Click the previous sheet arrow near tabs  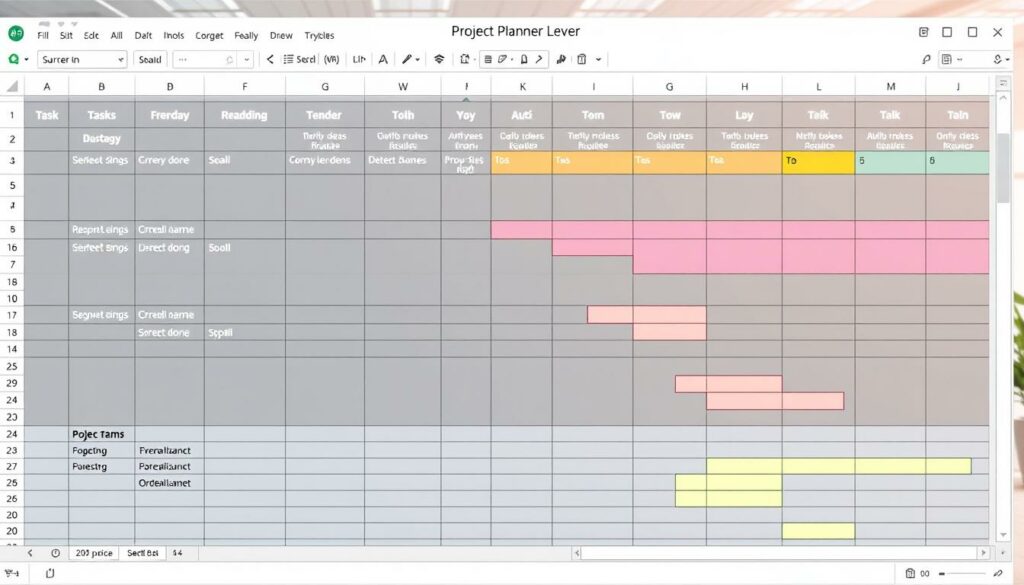tap(30, 553)
